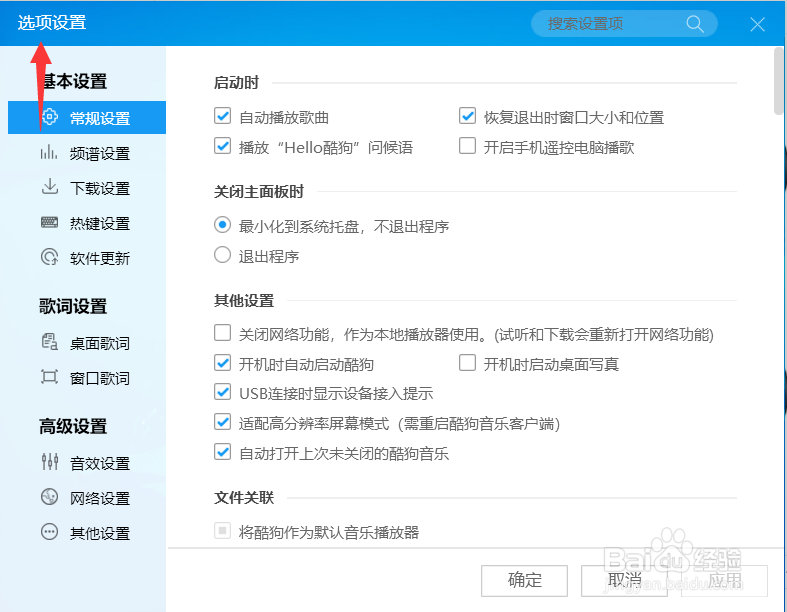Screen dimensions: 787x612
Task: Click the gear icon for 常规设置
Action: click(49, 117)
